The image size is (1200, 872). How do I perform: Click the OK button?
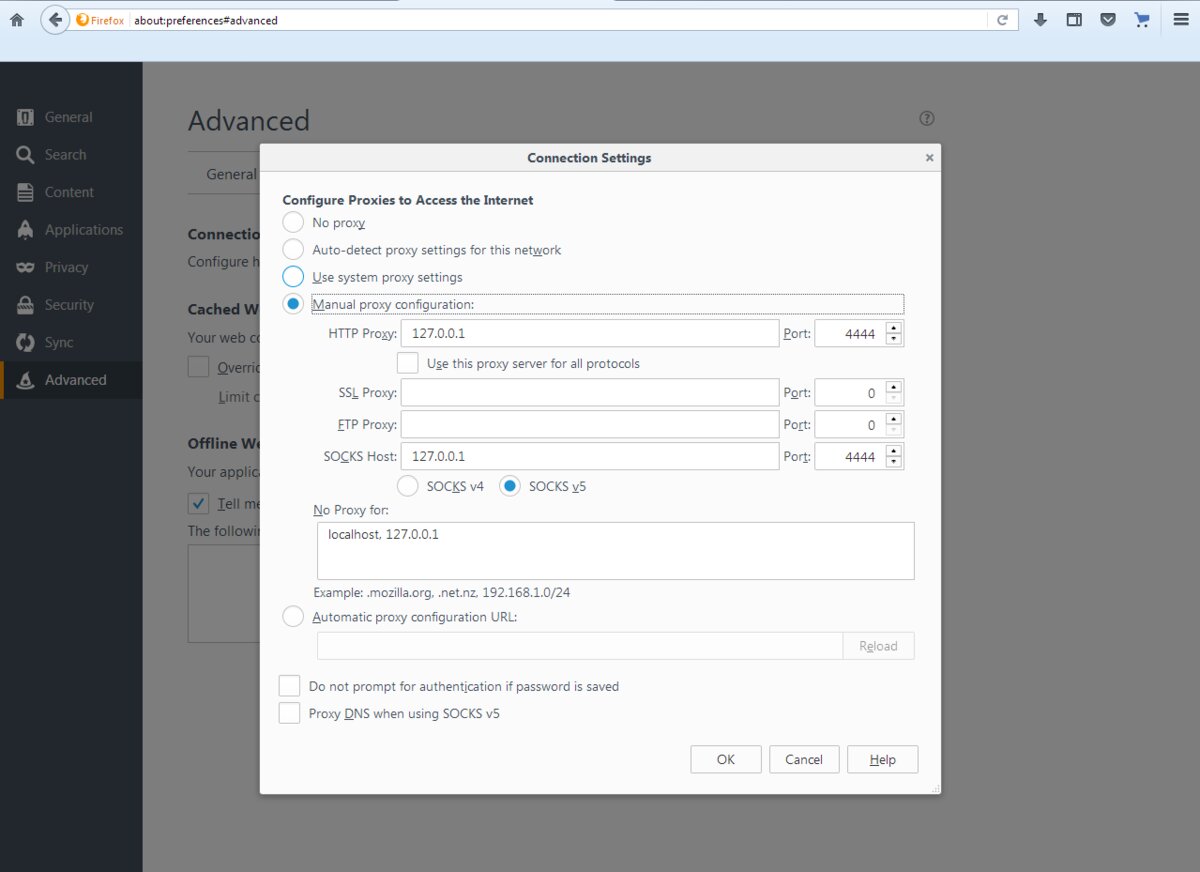tap(725, 759)
